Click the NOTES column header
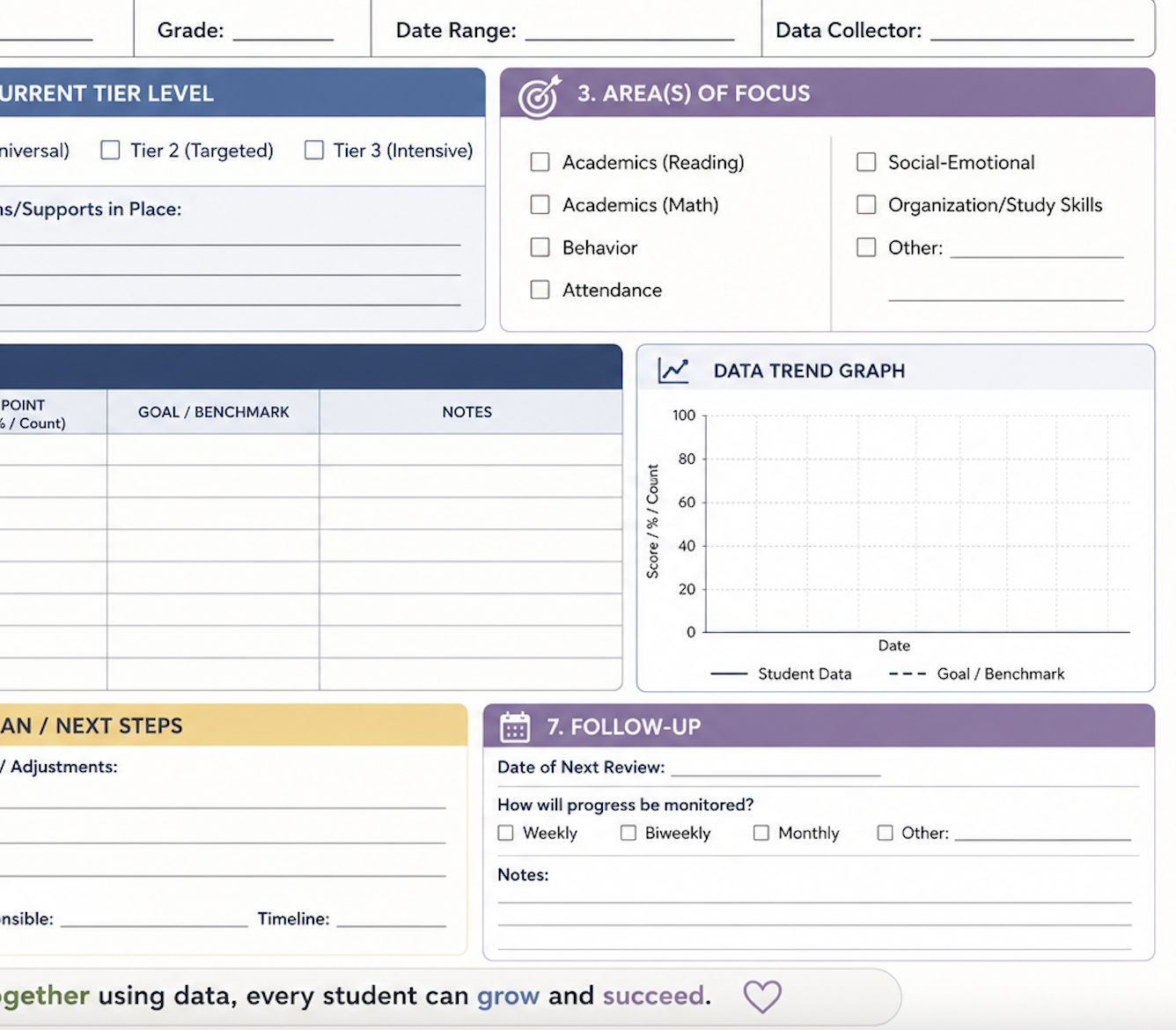The height and width of the screenshot is (1030, 1176). coord(467,412)
